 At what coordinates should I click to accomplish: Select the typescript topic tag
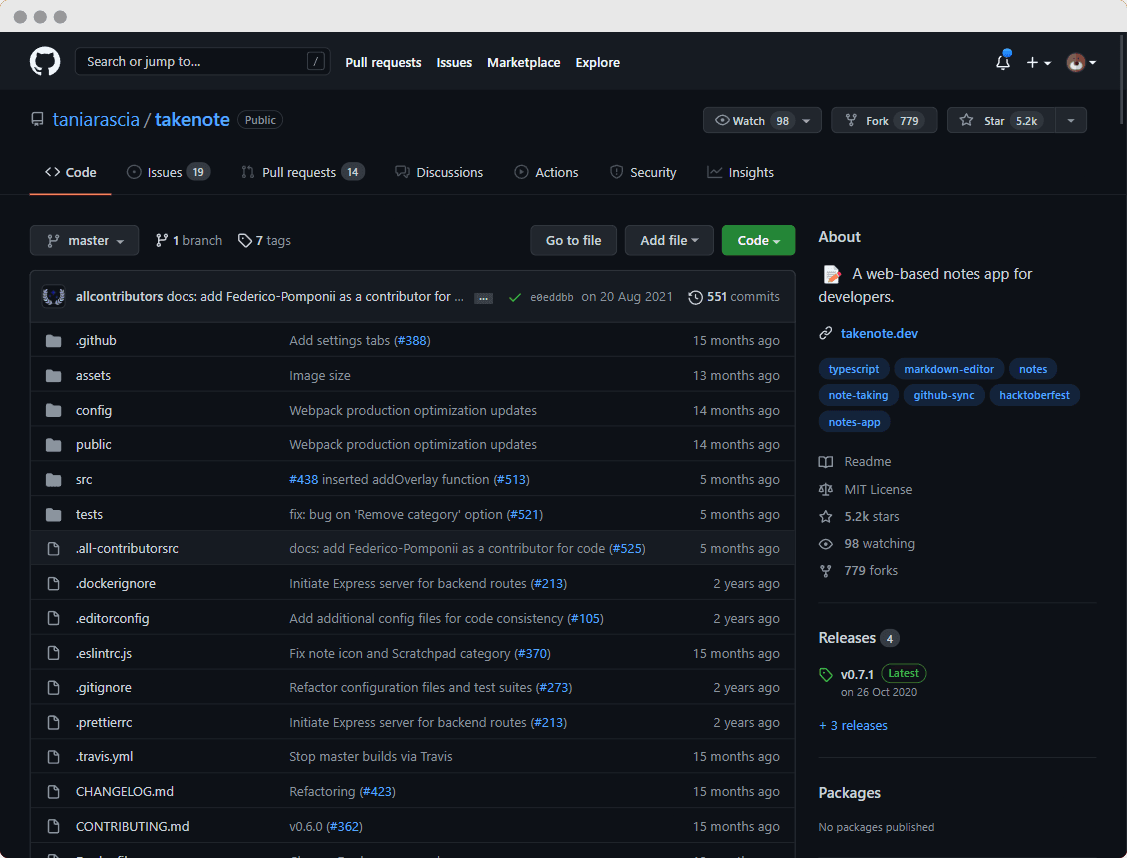click(x=854, y=369)
